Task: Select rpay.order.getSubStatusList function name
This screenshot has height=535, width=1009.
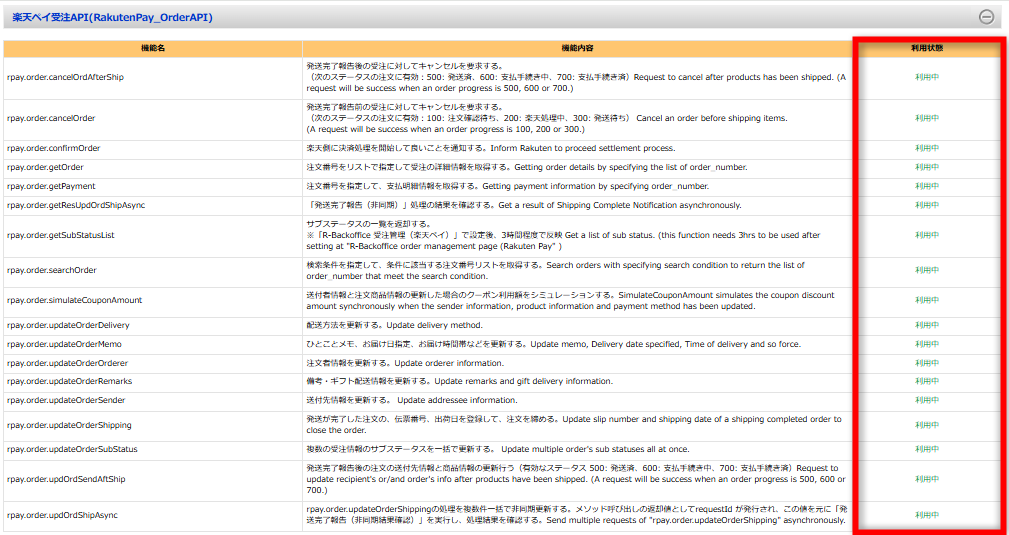Action: tap(60, 235)
